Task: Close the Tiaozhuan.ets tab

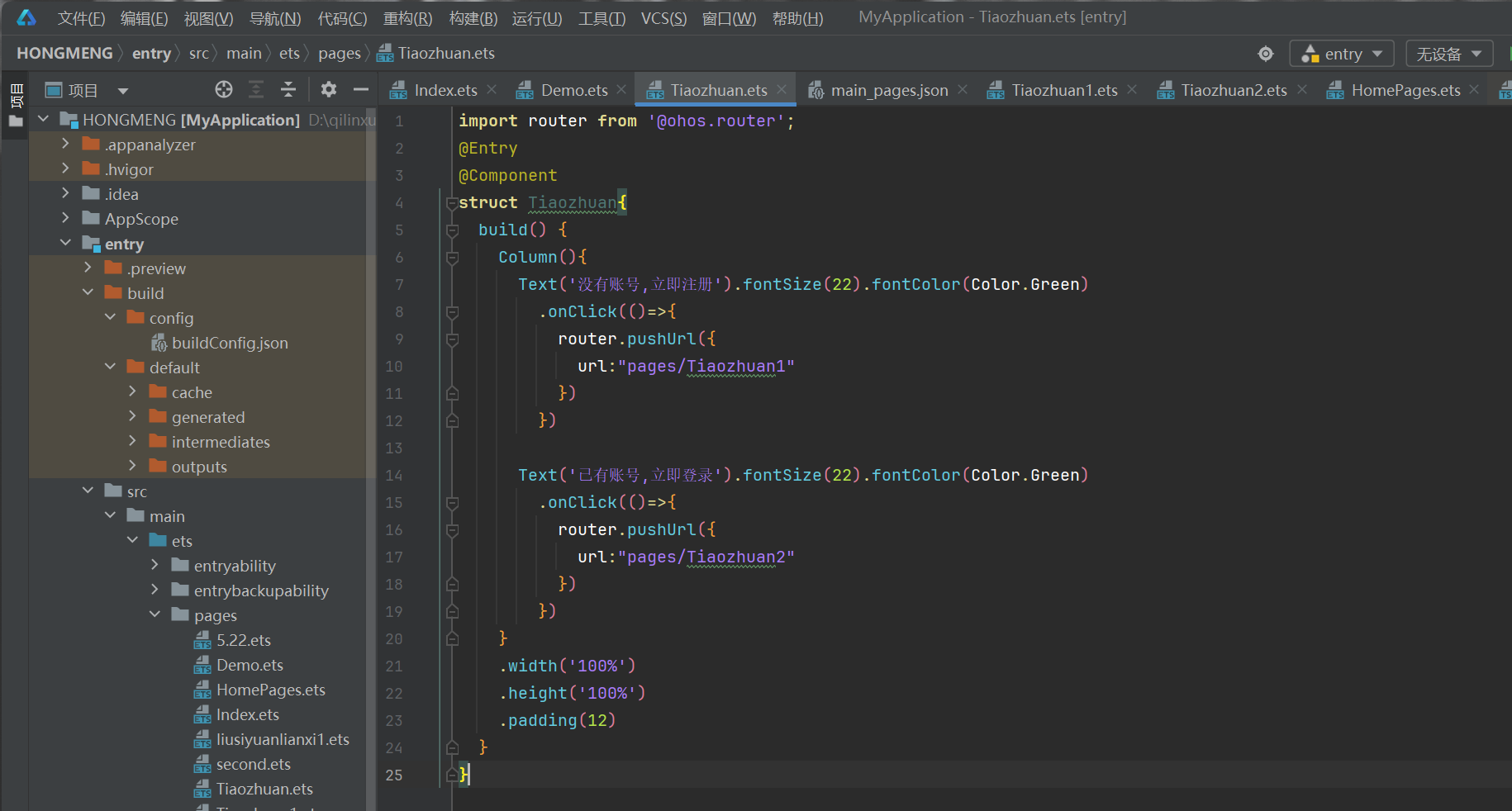Action: click(x=782, y=89)
